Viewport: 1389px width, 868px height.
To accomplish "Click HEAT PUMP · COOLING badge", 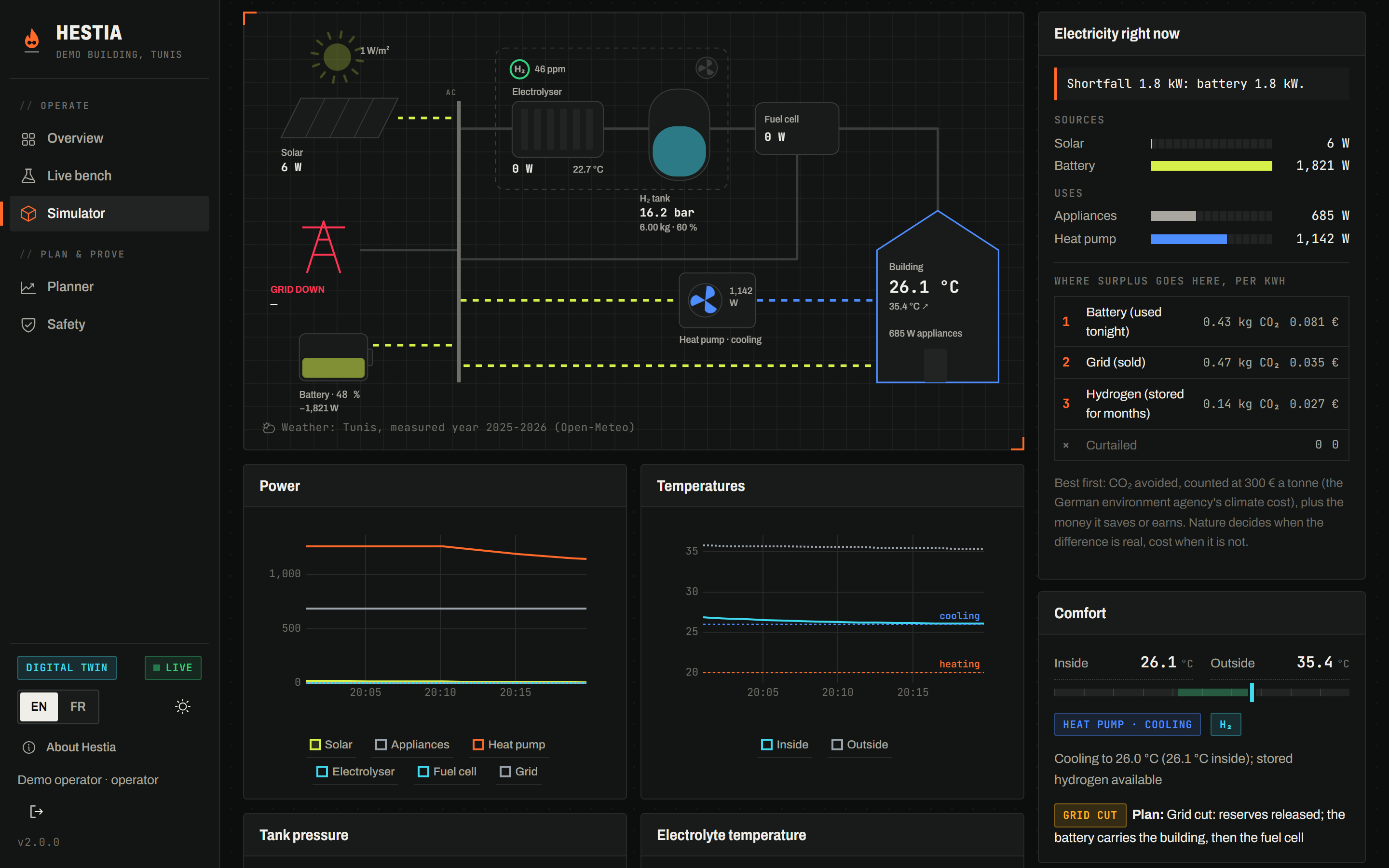I will click(x=1127, y=724).
